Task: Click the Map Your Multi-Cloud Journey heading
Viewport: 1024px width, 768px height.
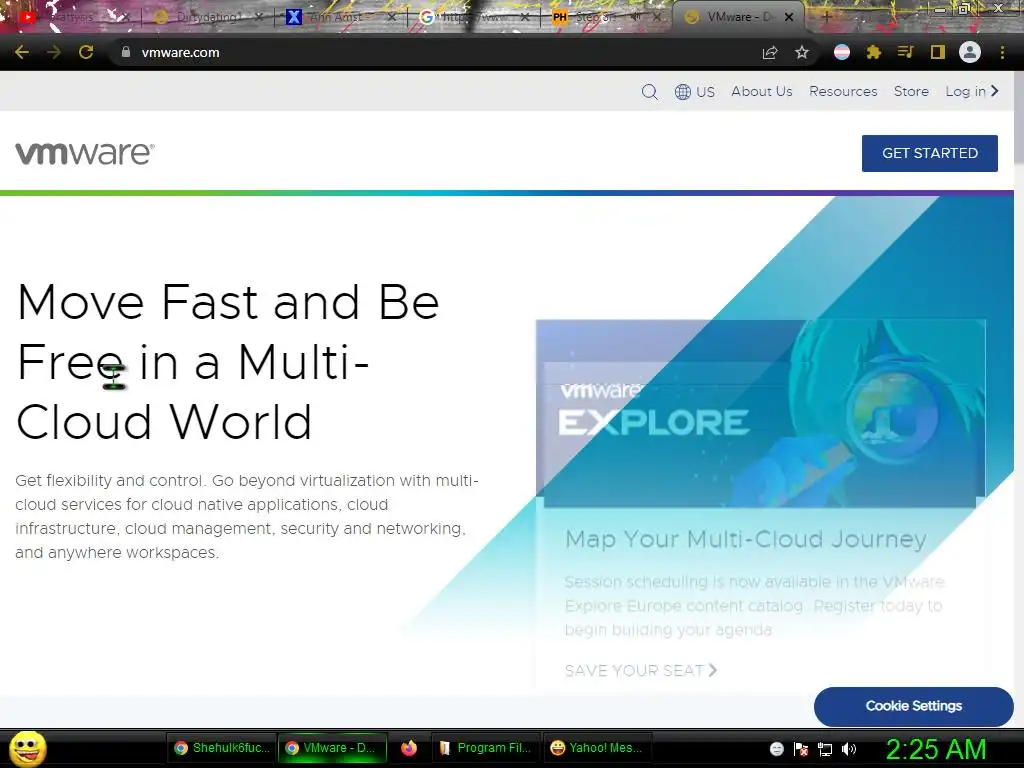Action: pos(746,539)
